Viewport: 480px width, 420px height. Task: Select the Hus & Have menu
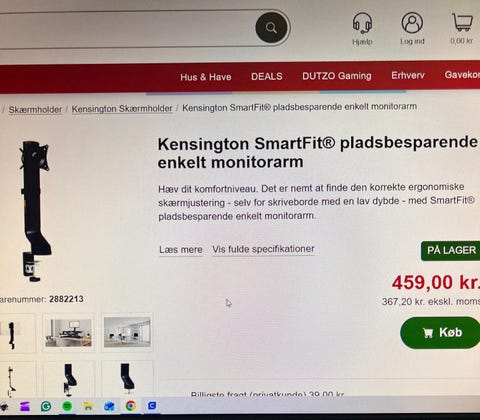206,77
